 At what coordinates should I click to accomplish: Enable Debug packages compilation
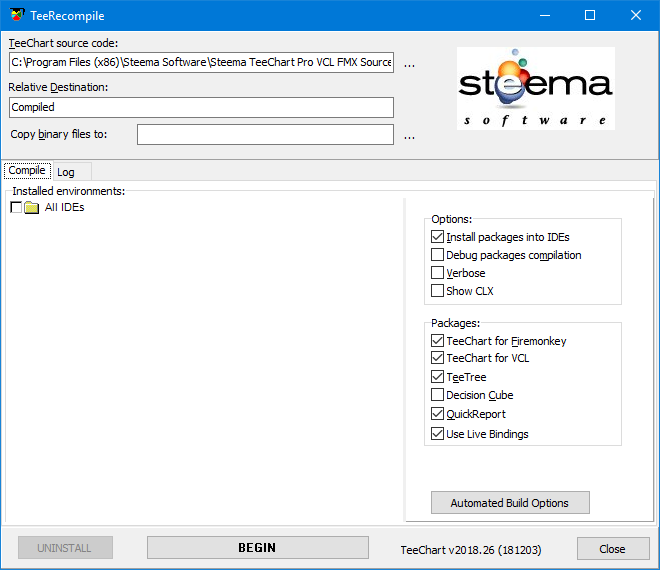pyautogui.click(x=437, y=255)
